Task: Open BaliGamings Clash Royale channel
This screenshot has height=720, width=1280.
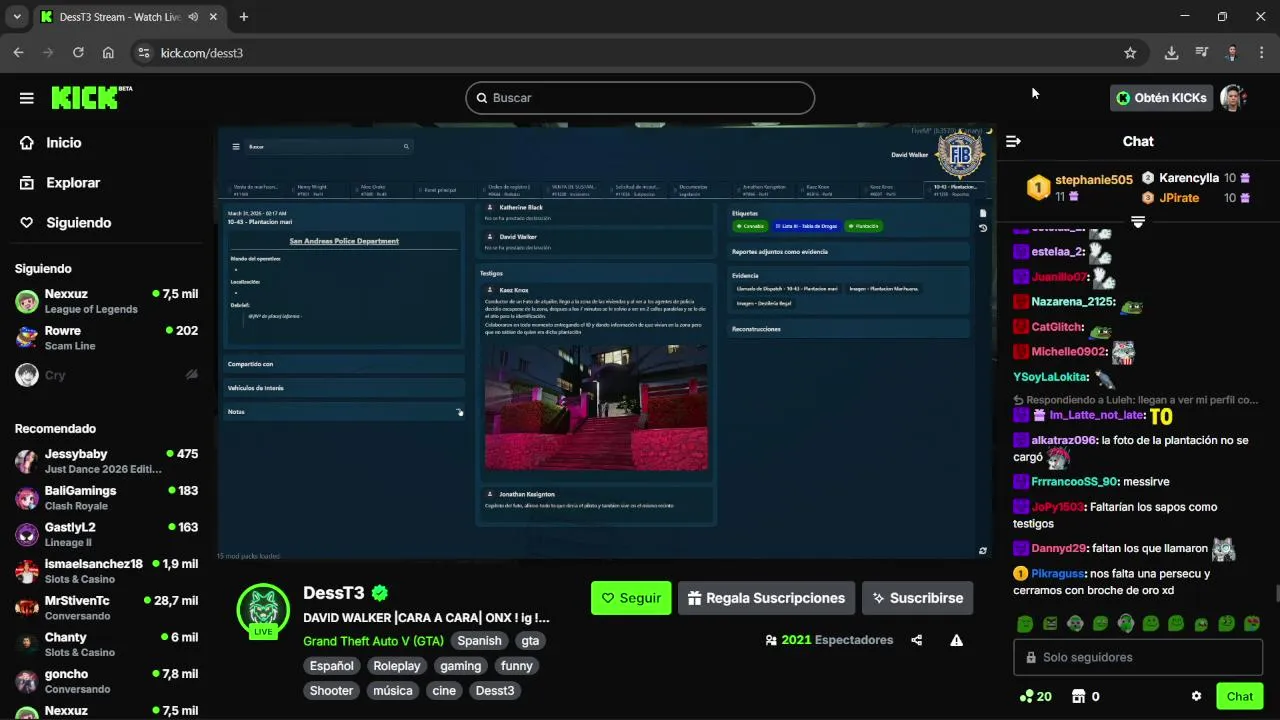Action: click(107, 498)
